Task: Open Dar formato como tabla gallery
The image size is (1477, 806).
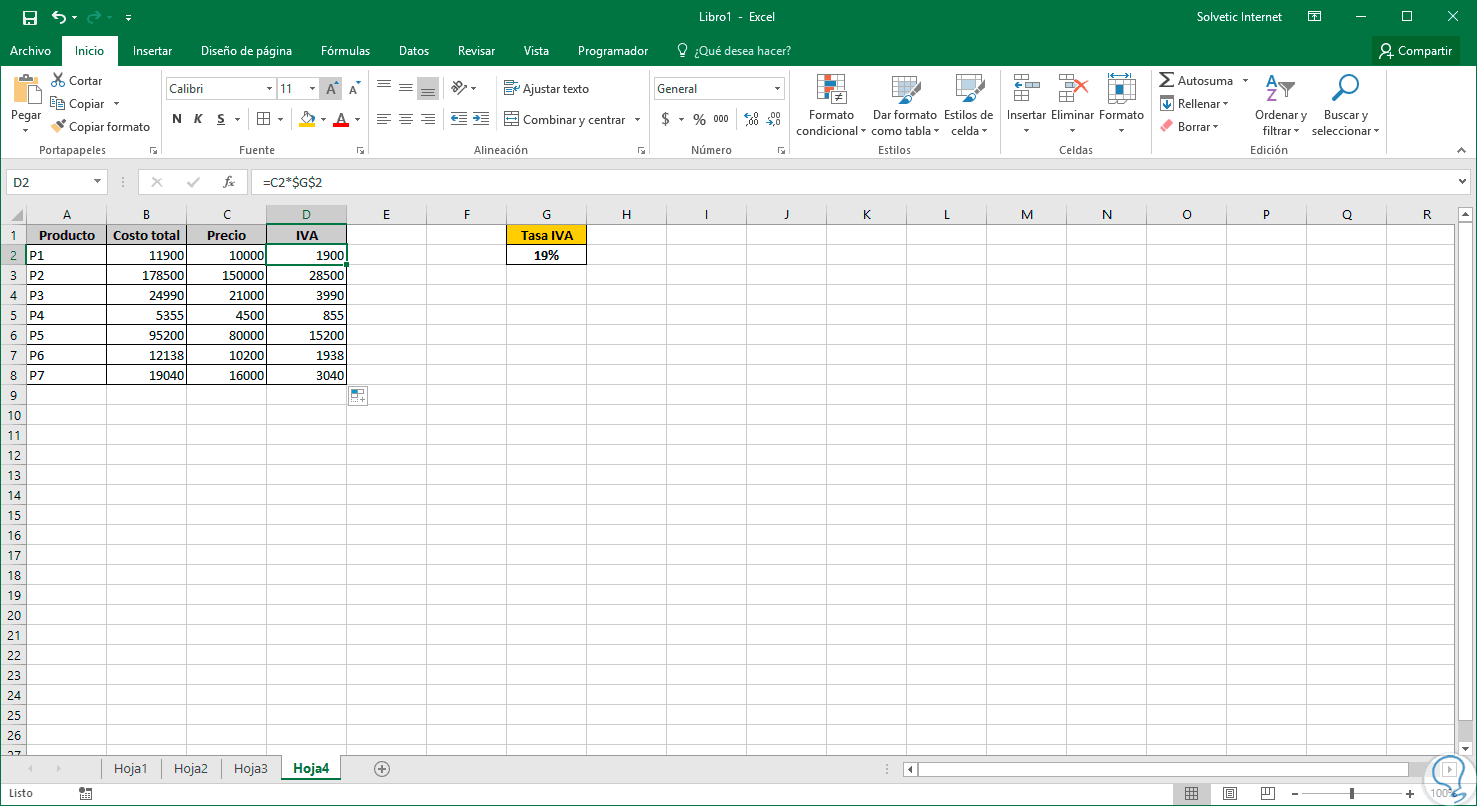Action: (x=905, y=105)
